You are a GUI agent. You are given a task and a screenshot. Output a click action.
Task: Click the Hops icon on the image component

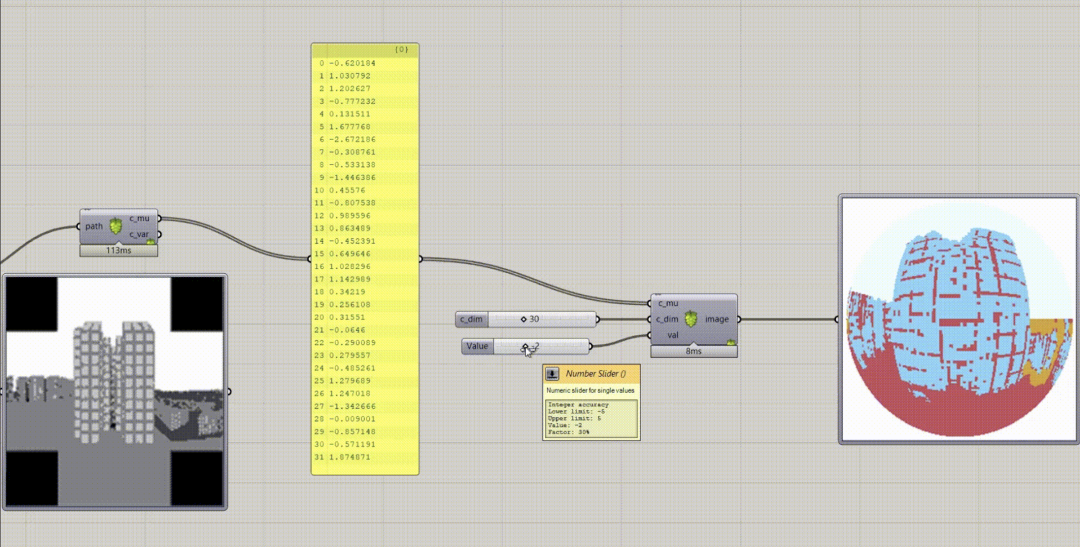coord(691,319)
